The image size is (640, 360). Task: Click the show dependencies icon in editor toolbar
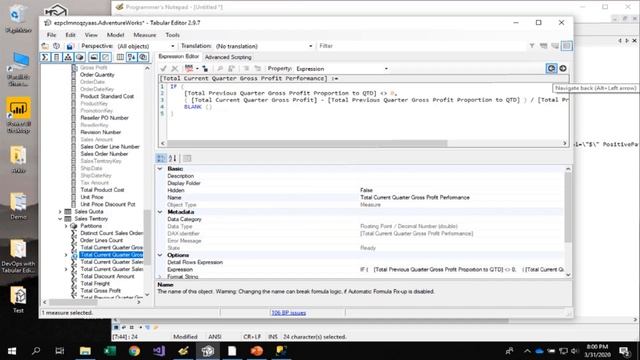[205, 69]
